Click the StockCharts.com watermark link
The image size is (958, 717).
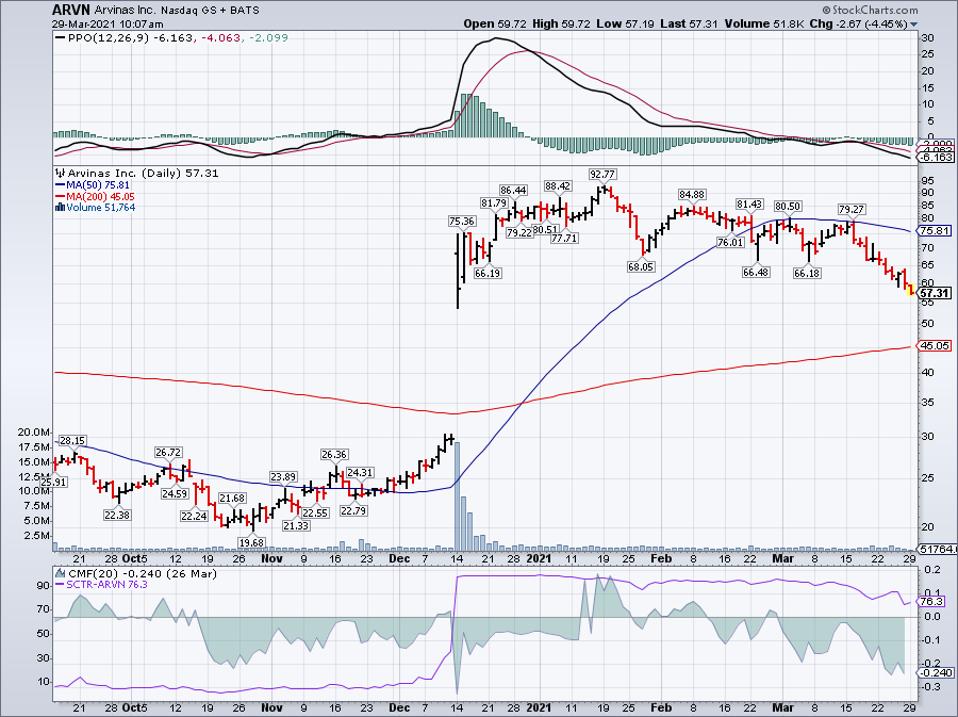(x=870, y=10)
